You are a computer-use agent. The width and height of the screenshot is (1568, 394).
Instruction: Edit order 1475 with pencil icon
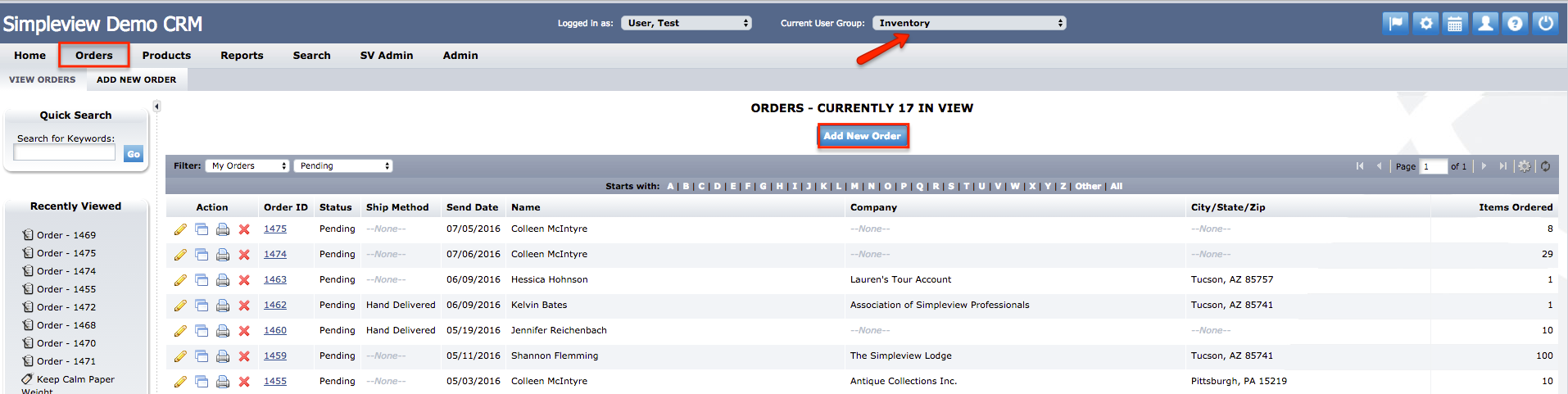pos(180,229)
